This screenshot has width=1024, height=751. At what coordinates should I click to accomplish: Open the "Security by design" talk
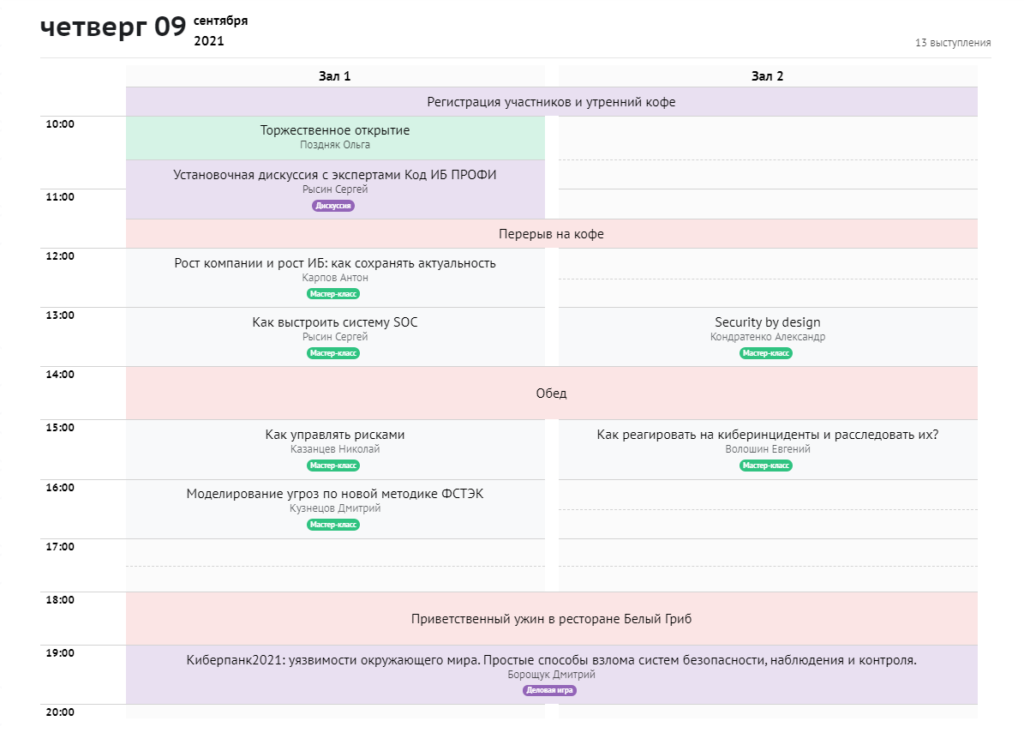[767, 323]
